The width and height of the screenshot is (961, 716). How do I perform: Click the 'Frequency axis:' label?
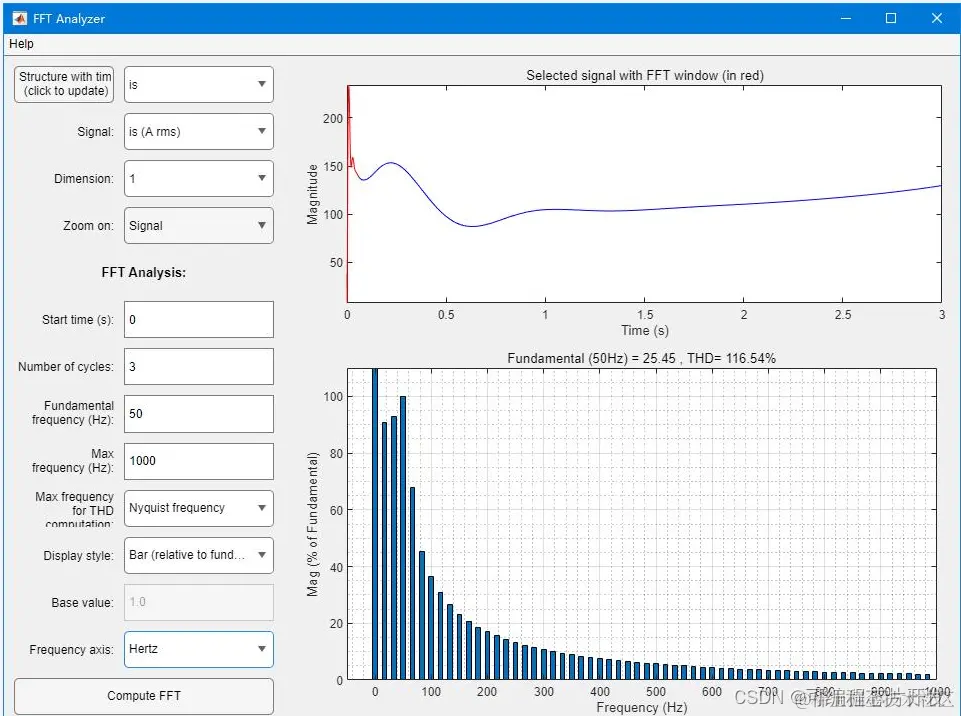pos(71,650)
